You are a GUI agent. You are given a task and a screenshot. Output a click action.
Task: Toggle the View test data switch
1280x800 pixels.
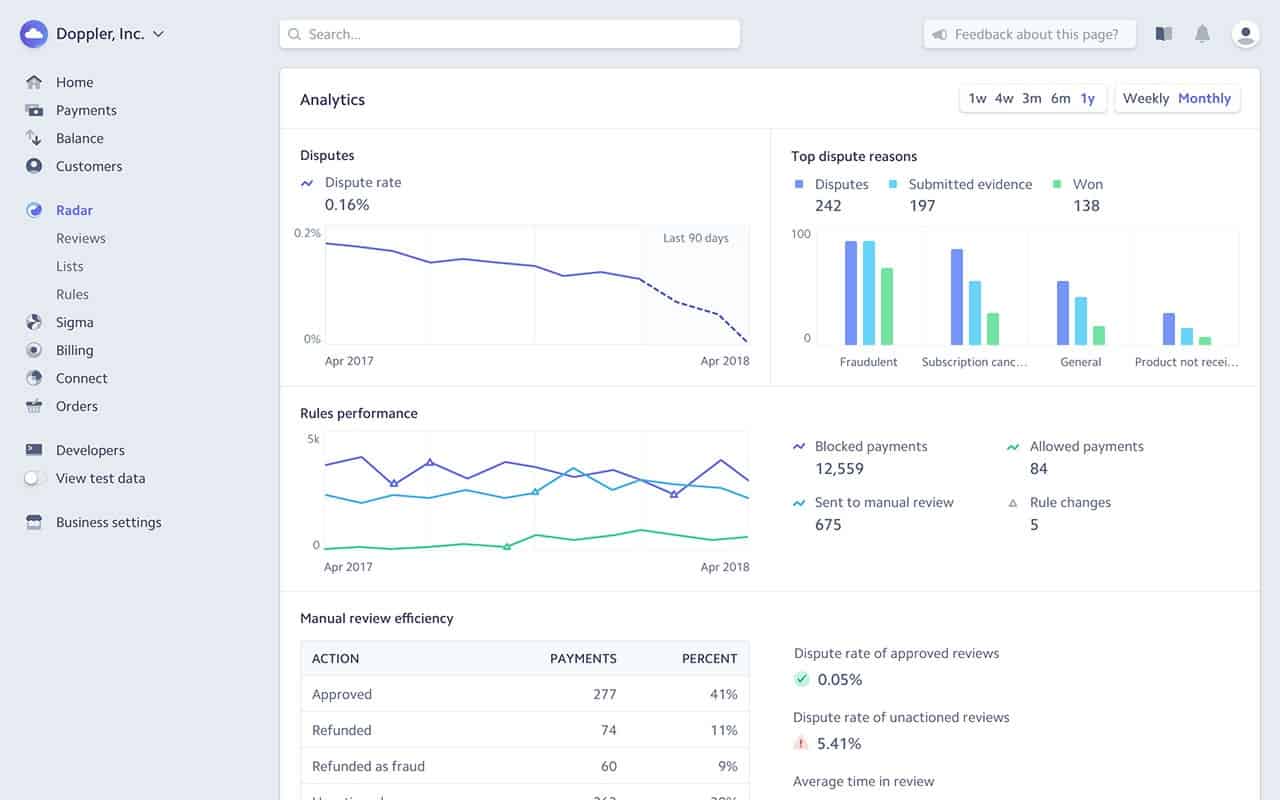[34, 478]
